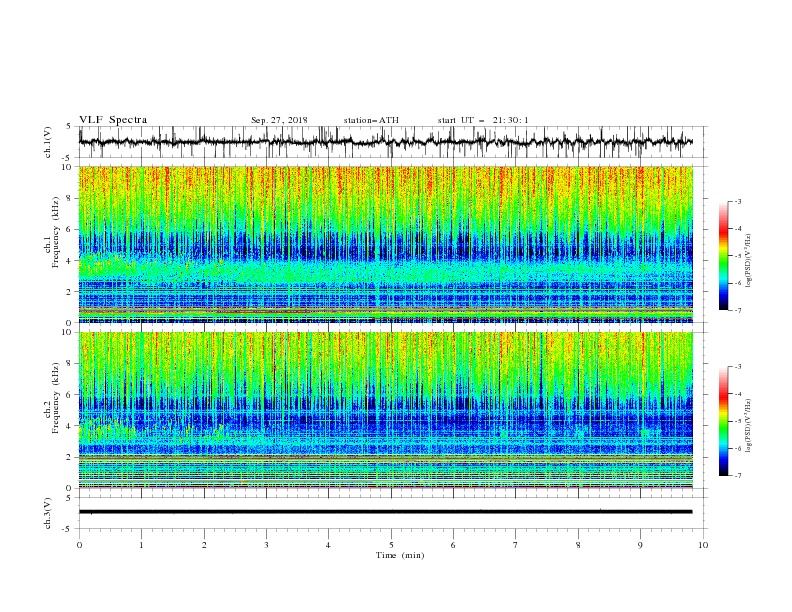Click time-axis tick label '5' under ch.3
792x612 pixels.
click(391, 545)
